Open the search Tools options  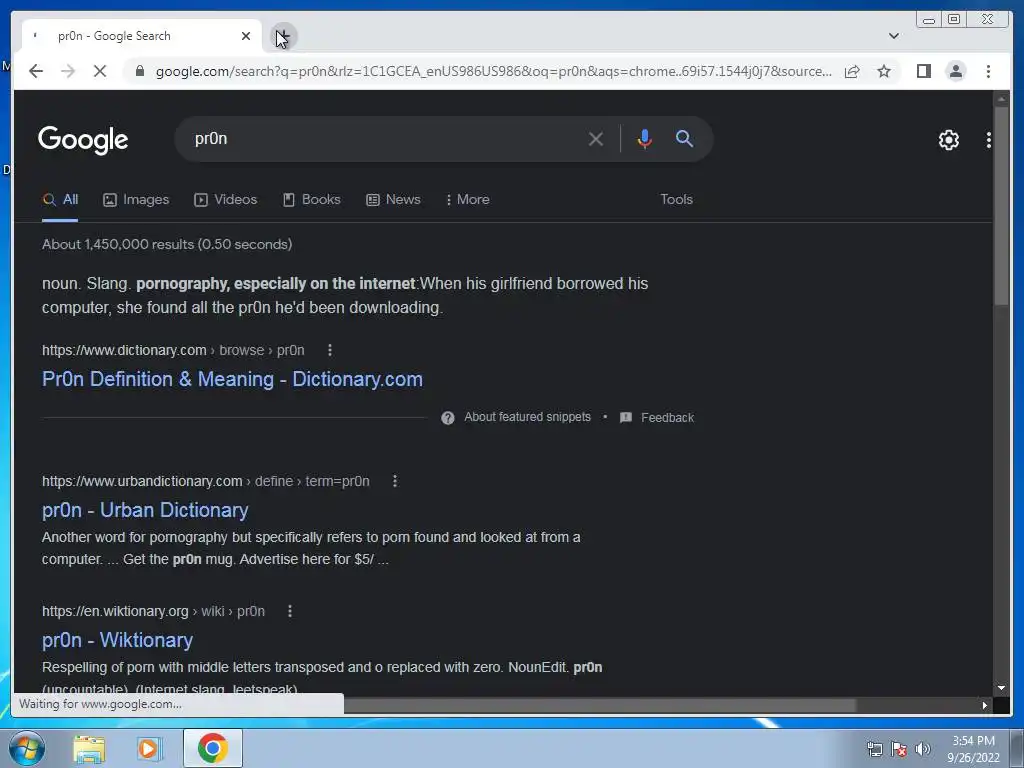[x=677, y=199]
